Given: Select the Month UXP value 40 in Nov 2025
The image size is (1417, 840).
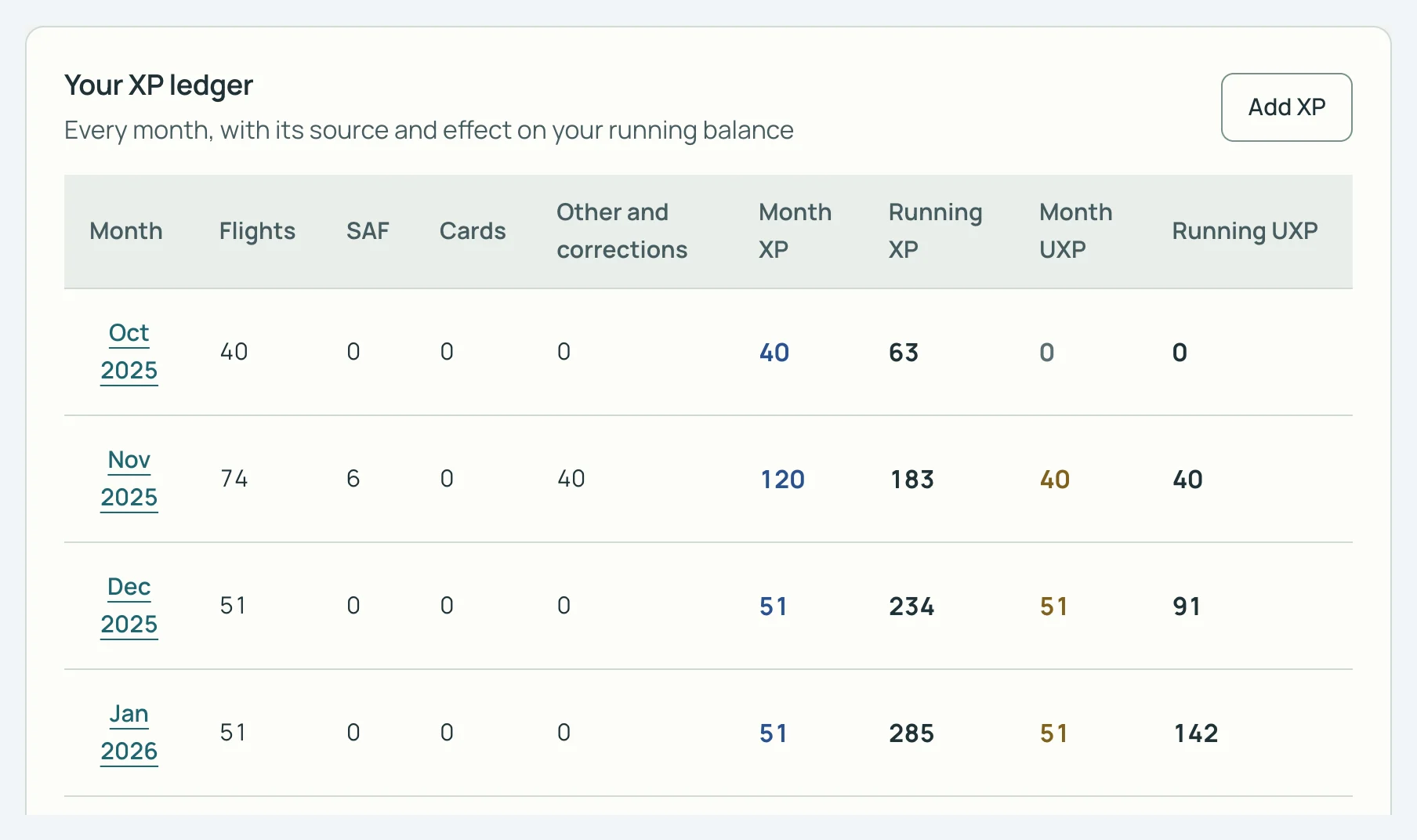Looking at the screenshot, I should point(1055,480).
